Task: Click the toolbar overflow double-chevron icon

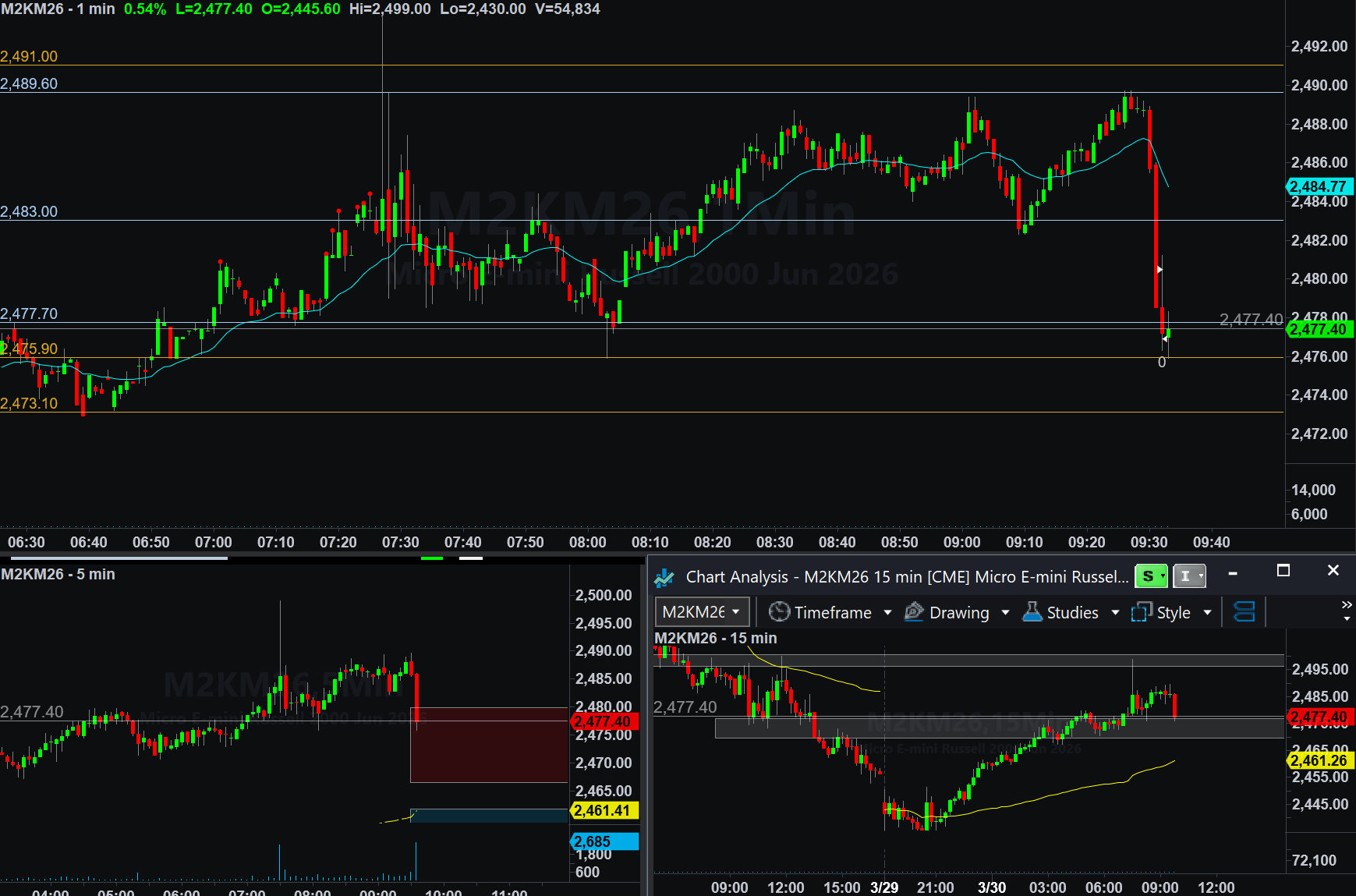Action: tap(1347, 605)
